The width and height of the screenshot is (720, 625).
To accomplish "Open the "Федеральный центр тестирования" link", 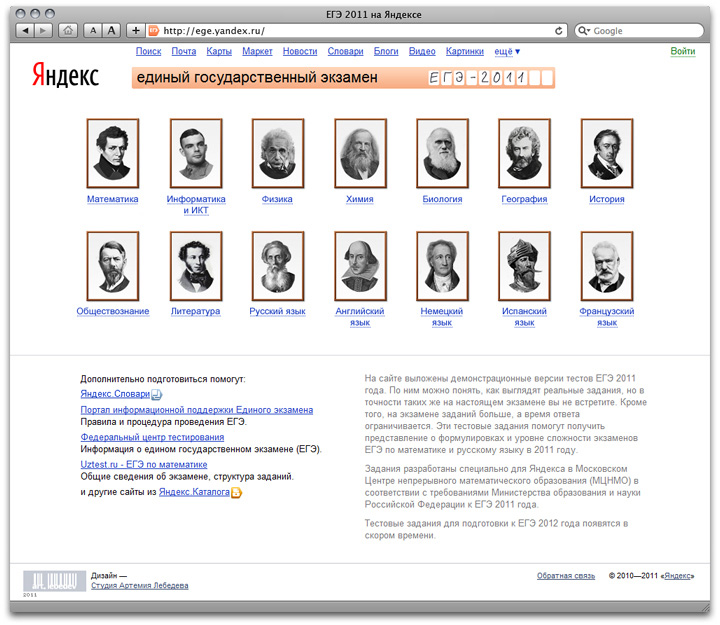I will (x=152, y=437).
